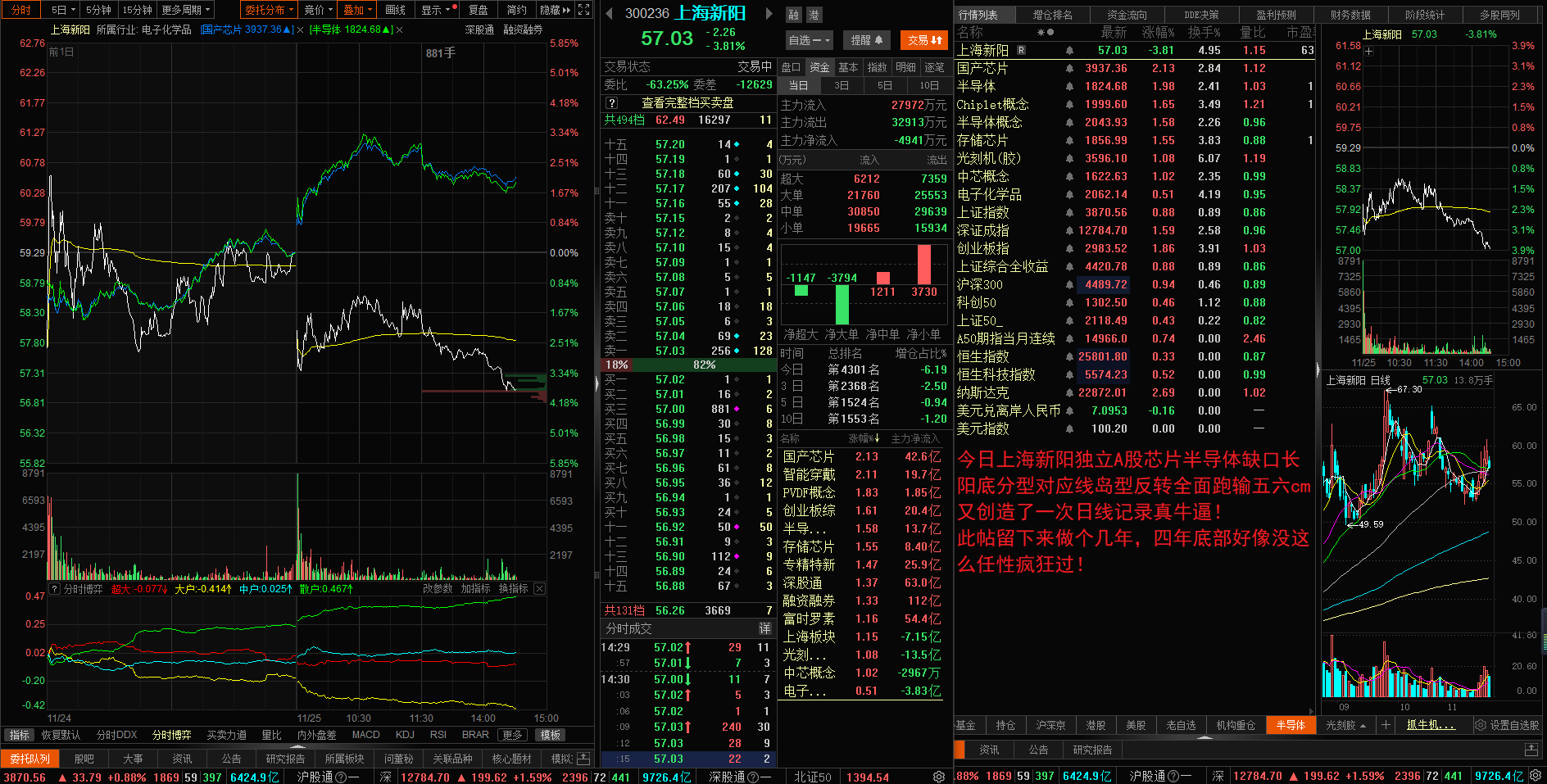Switch to 研究报告 tab in left bottom bar
Viewport: 1547px width, 784px height.
coord(285,759)
